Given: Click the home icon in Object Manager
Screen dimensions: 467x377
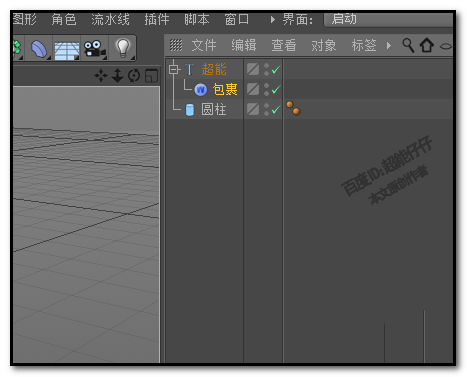Looking at the screenshot, I should click(427, 45).
